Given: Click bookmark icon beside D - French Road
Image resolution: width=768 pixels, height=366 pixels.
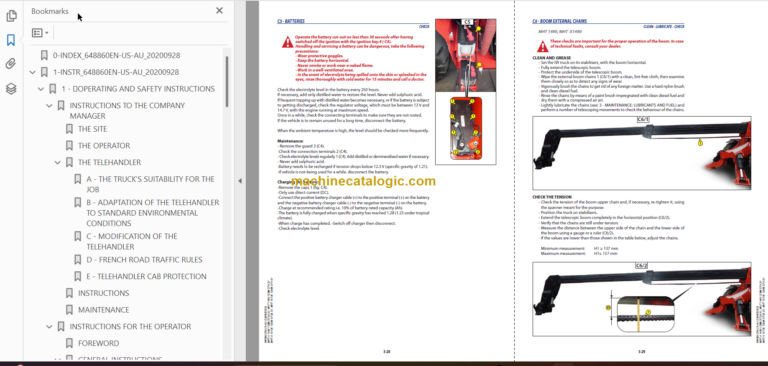Looking at the screenshot, I should [78, 260].
